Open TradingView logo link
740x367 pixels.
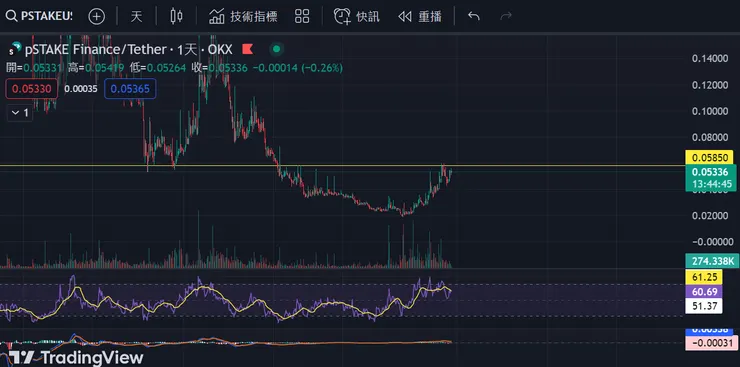(76, 358)
